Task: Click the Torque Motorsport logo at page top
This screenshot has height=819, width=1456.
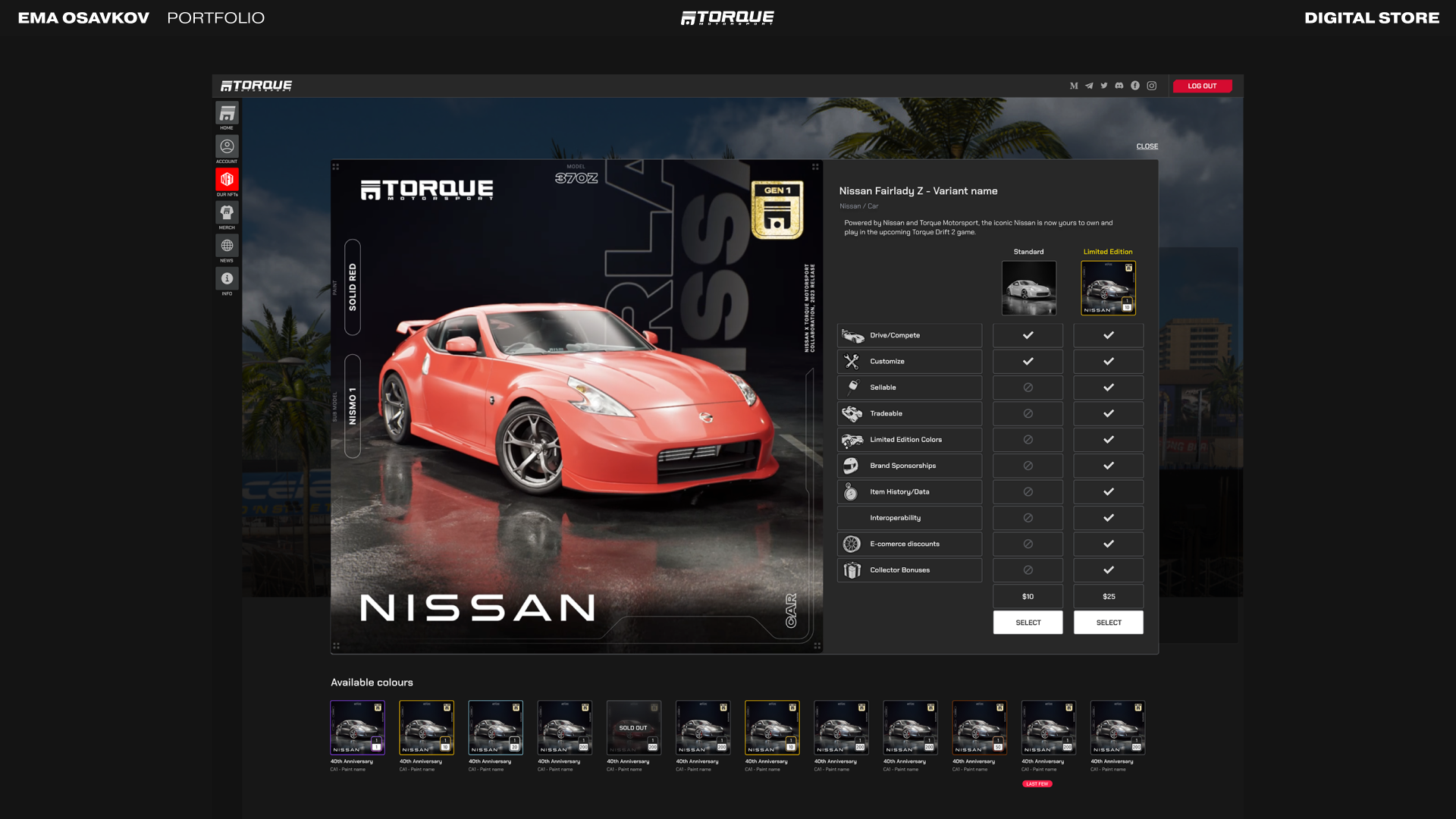Action: point(727,17)
